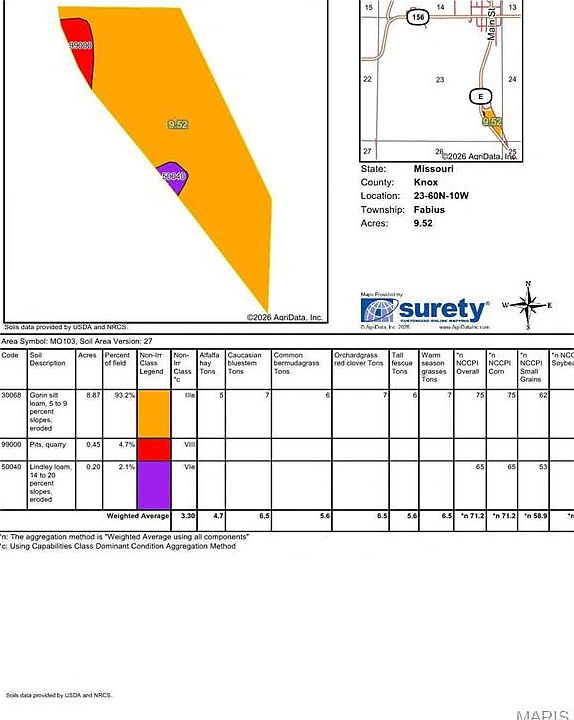The width and height of the screenshot is (574, 720).
Task: Click the NCCPI Overall column header
Action: 467,363
